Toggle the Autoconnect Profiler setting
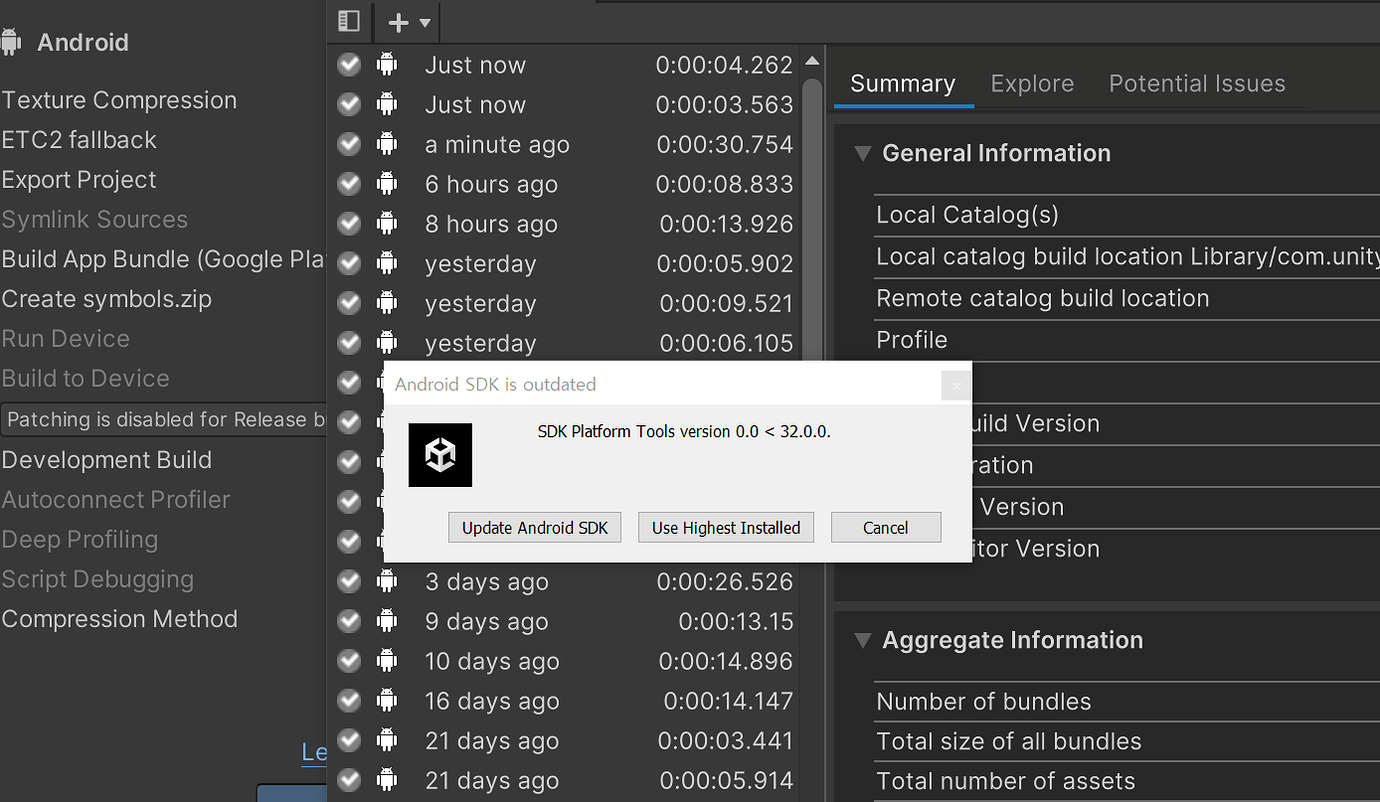Screen dimensions: 1380x802 (116, 499)
